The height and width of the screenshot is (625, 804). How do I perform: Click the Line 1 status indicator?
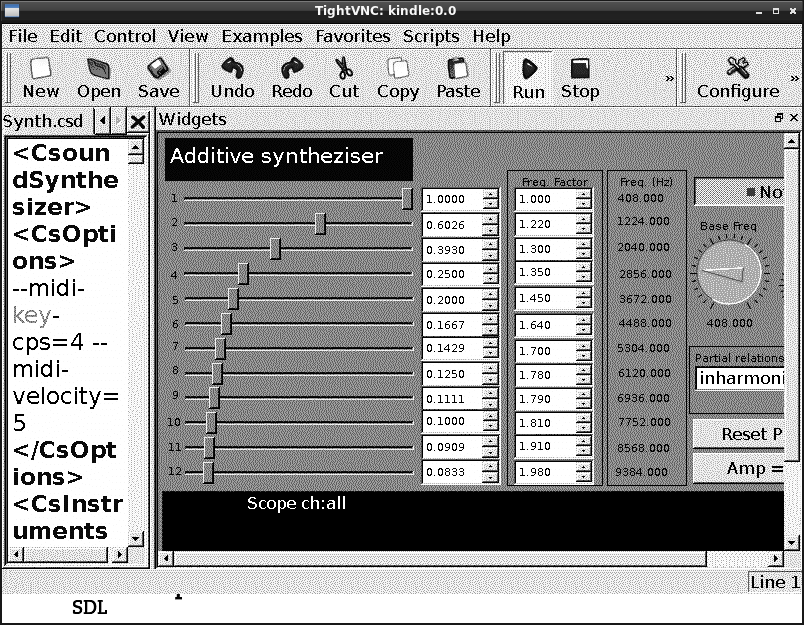click(x=774, y=582)
